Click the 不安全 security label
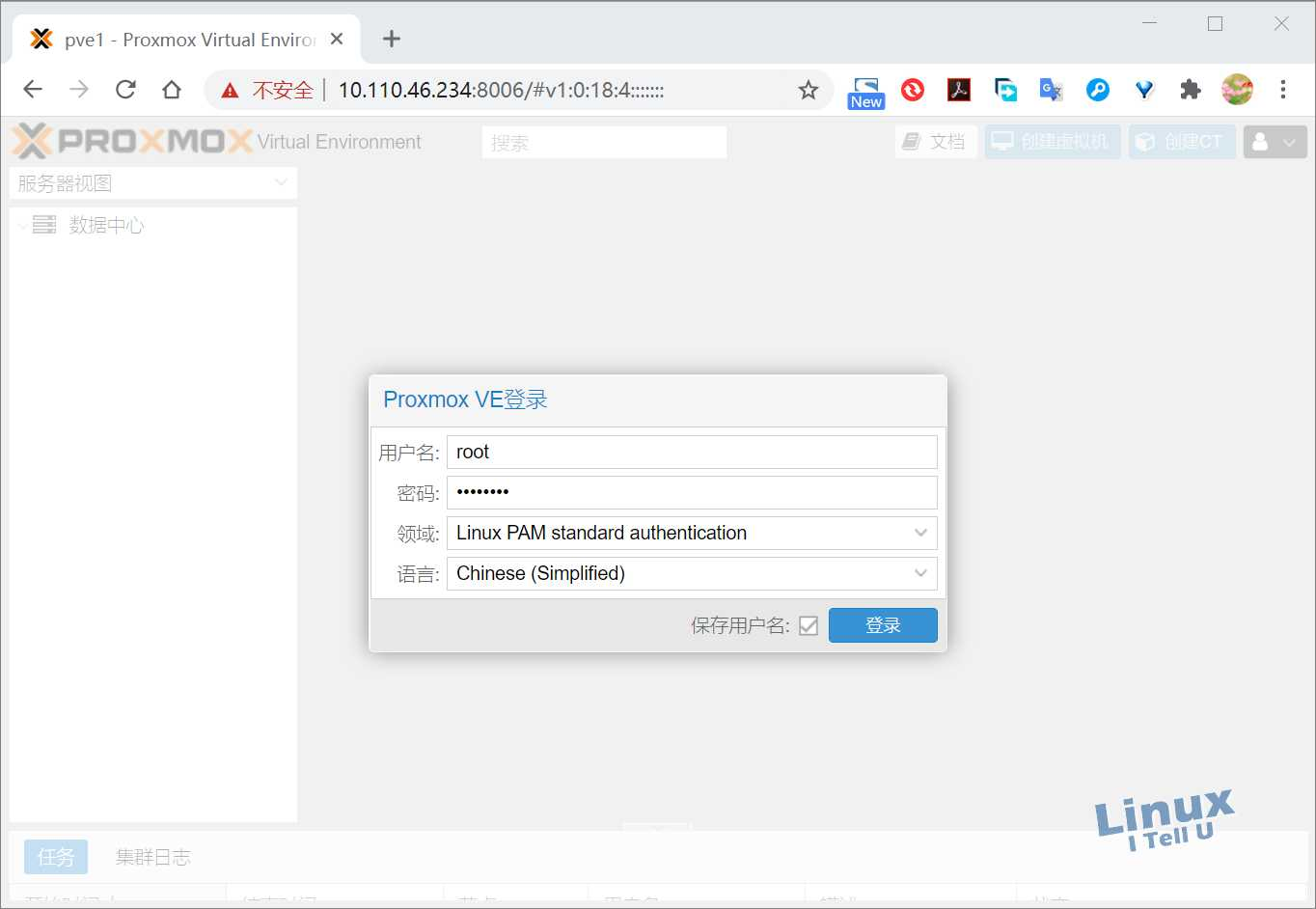Viewport: 1316px width, 909px height. click(x=283, y=91)
